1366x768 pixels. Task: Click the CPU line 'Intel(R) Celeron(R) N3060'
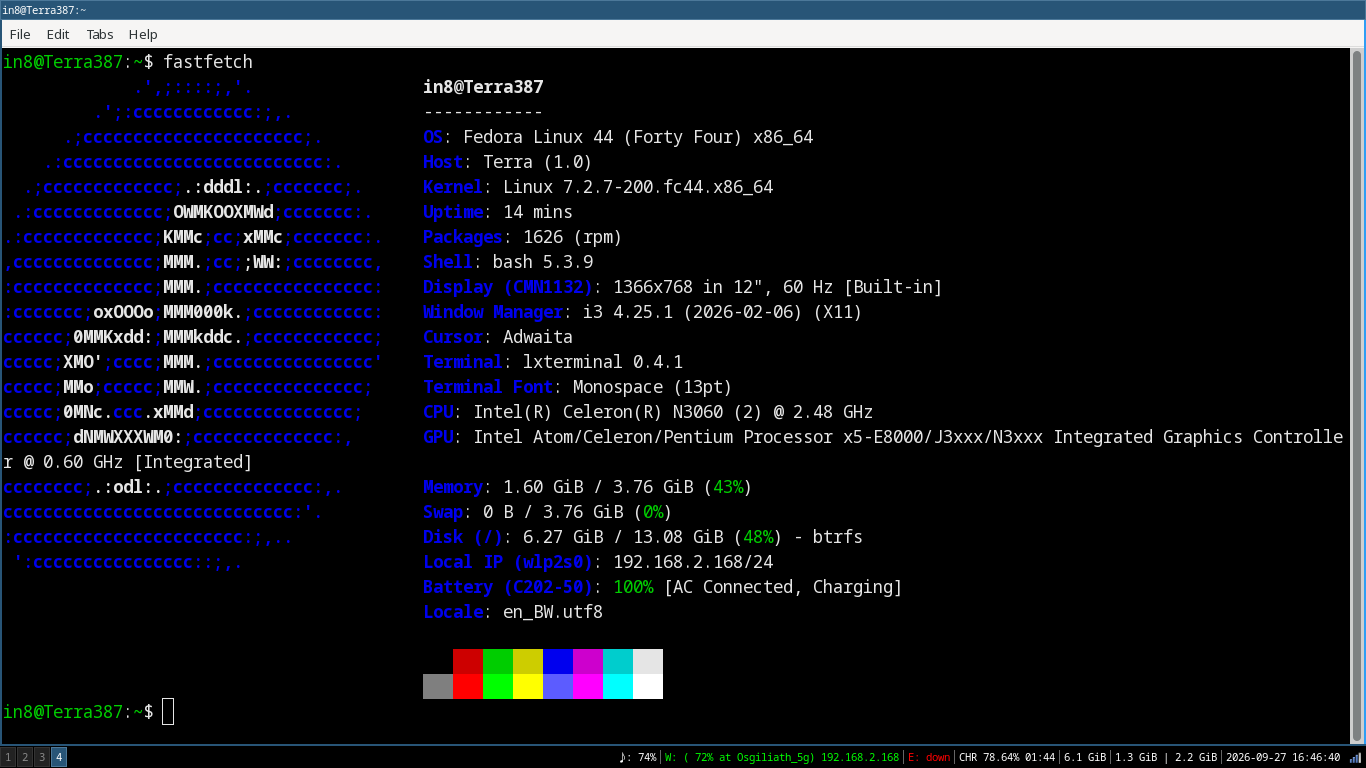(x=648, y=412)
